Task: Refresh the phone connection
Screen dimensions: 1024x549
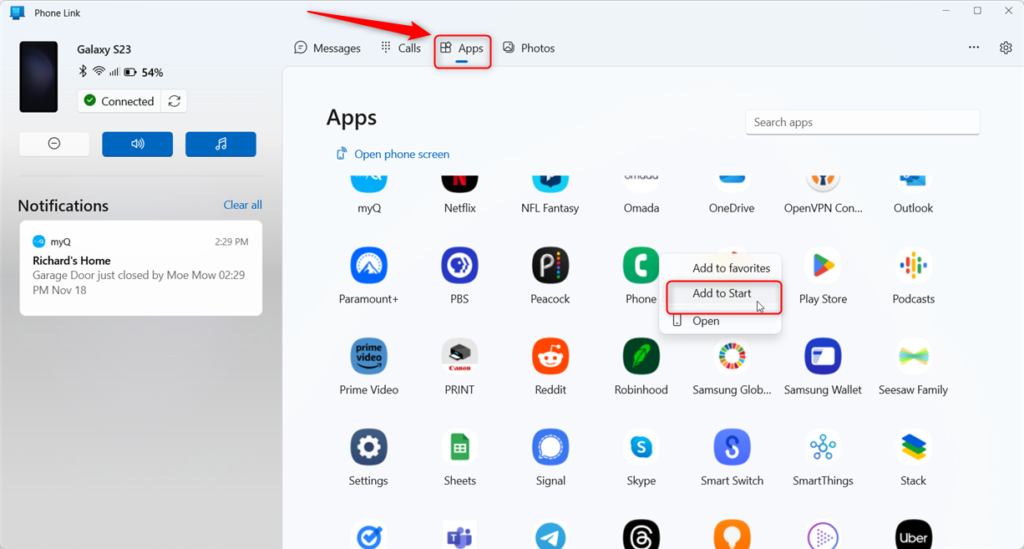Action: [x=174, y=101]
